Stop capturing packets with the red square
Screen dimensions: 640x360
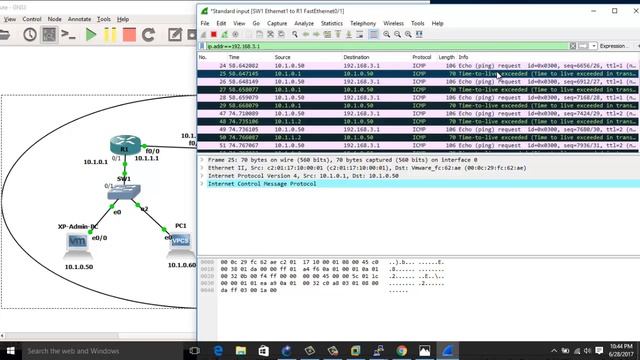click(x=213, y=35)
